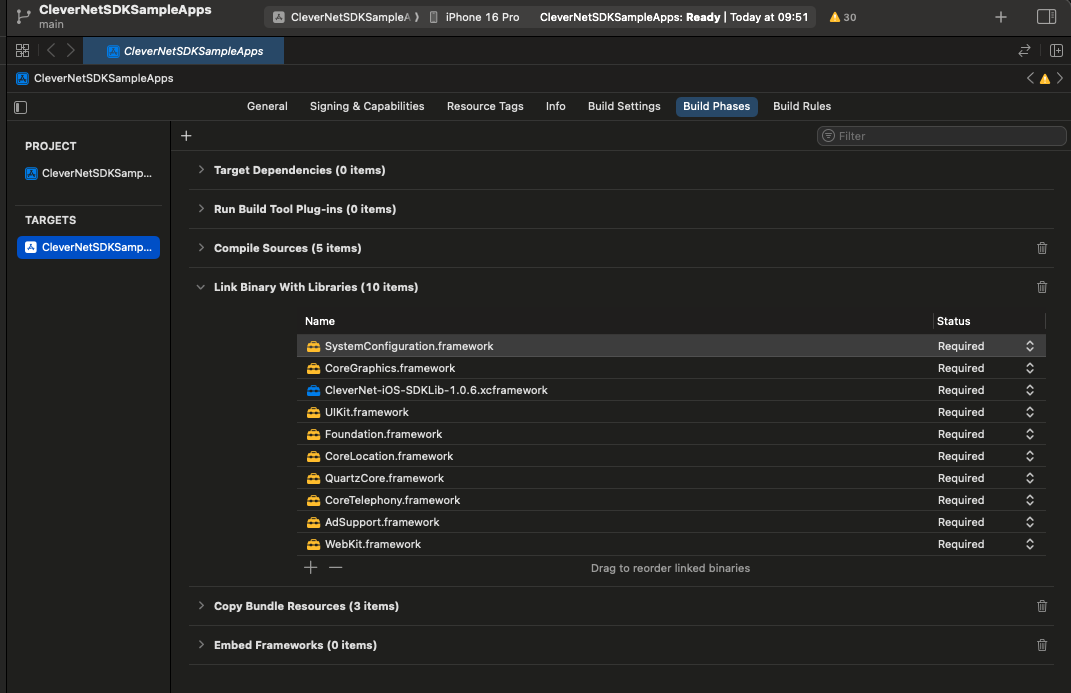1071x693 pixels.
Task: Expand Compile Sources section
Action: 201,247
